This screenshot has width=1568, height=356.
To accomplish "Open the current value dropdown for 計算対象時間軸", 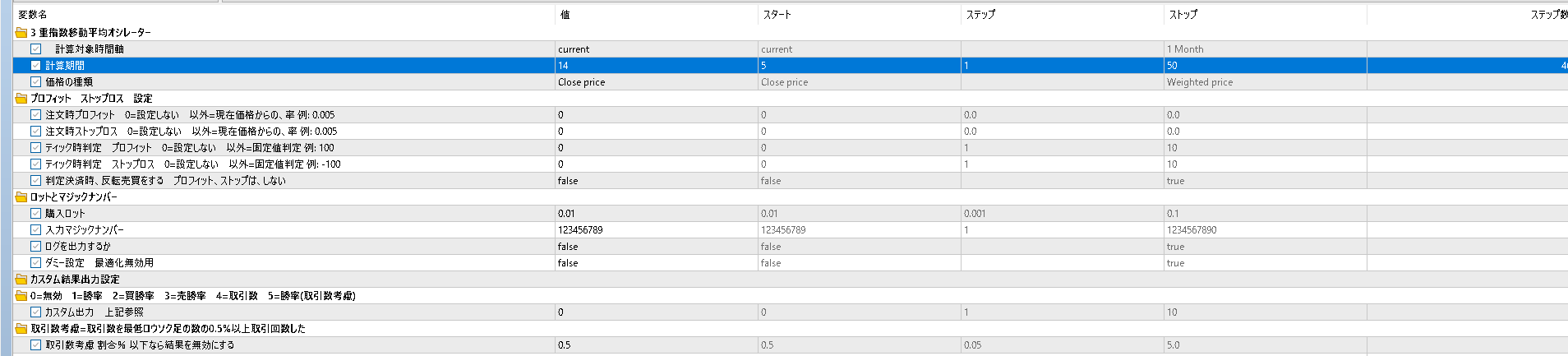I will [656, 49].
